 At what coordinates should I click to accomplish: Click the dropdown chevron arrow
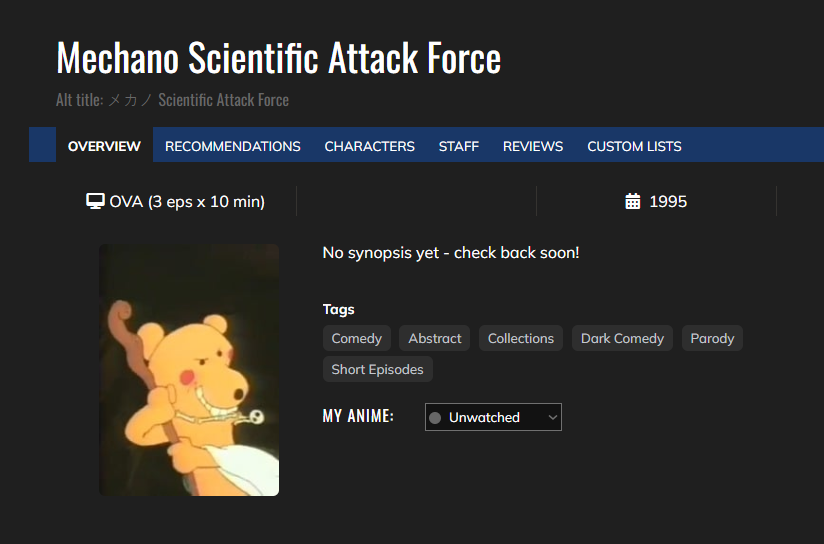click(x=552, y=418)
